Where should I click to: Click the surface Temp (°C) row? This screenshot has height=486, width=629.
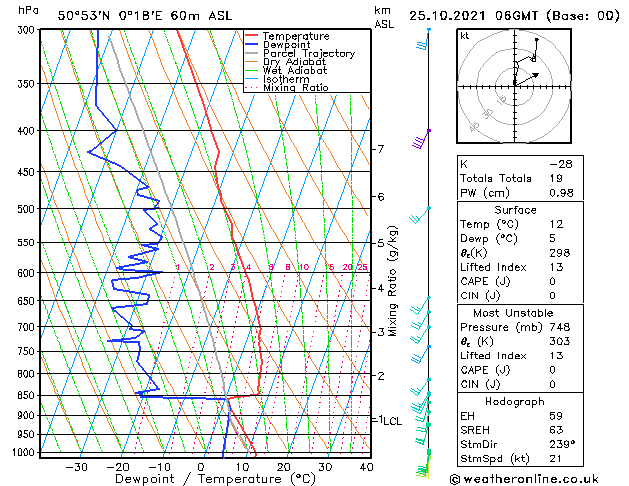pos(520,224)
